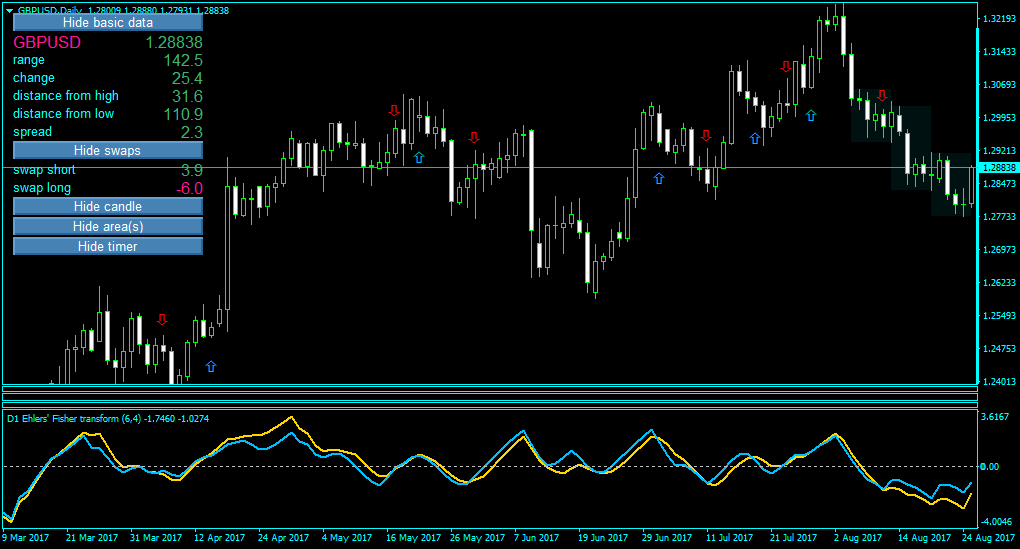The image size is (1020, 549).
Task: Toggle the Hide swaps button
Action: click(108, 150)
